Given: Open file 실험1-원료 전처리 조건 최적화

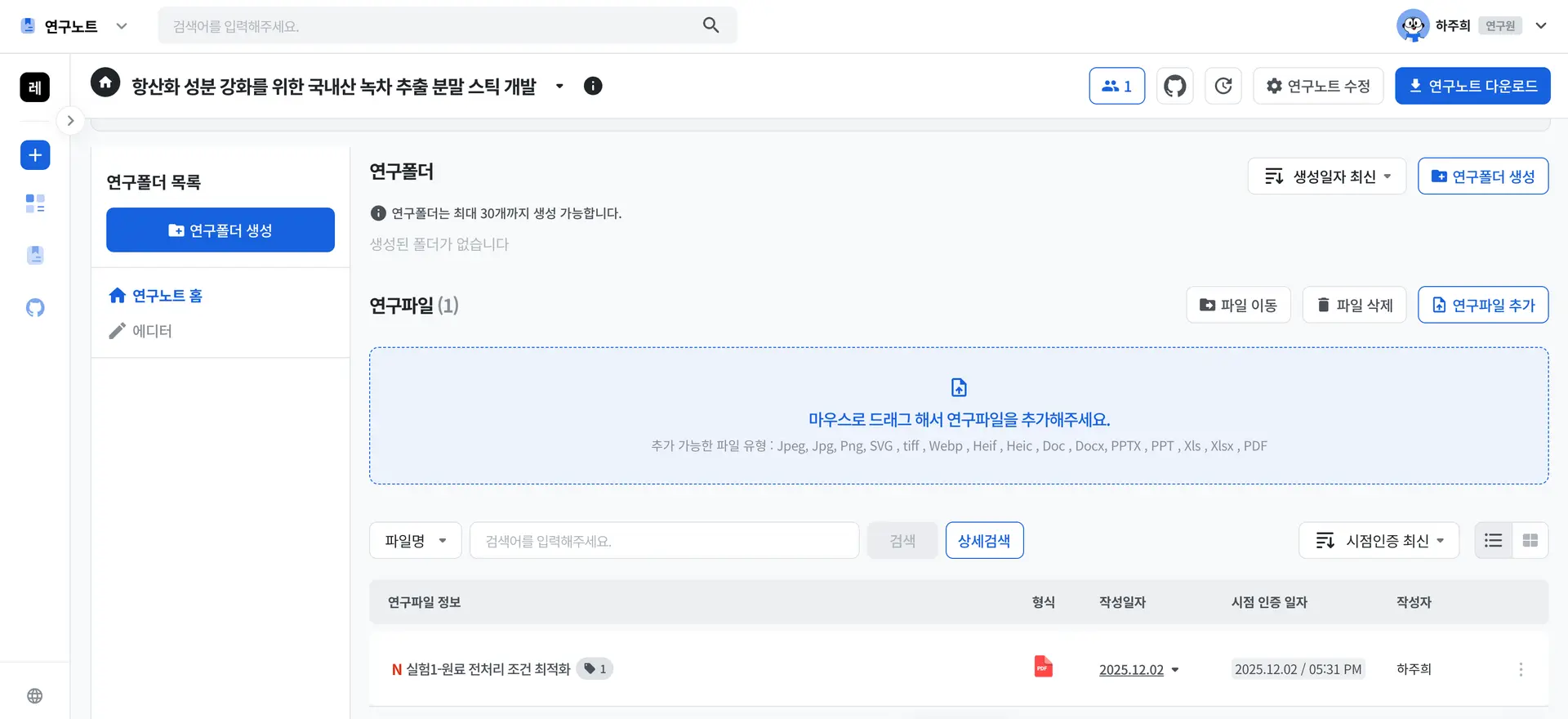Looking at the screenshot, I should [x=488, y=669].
